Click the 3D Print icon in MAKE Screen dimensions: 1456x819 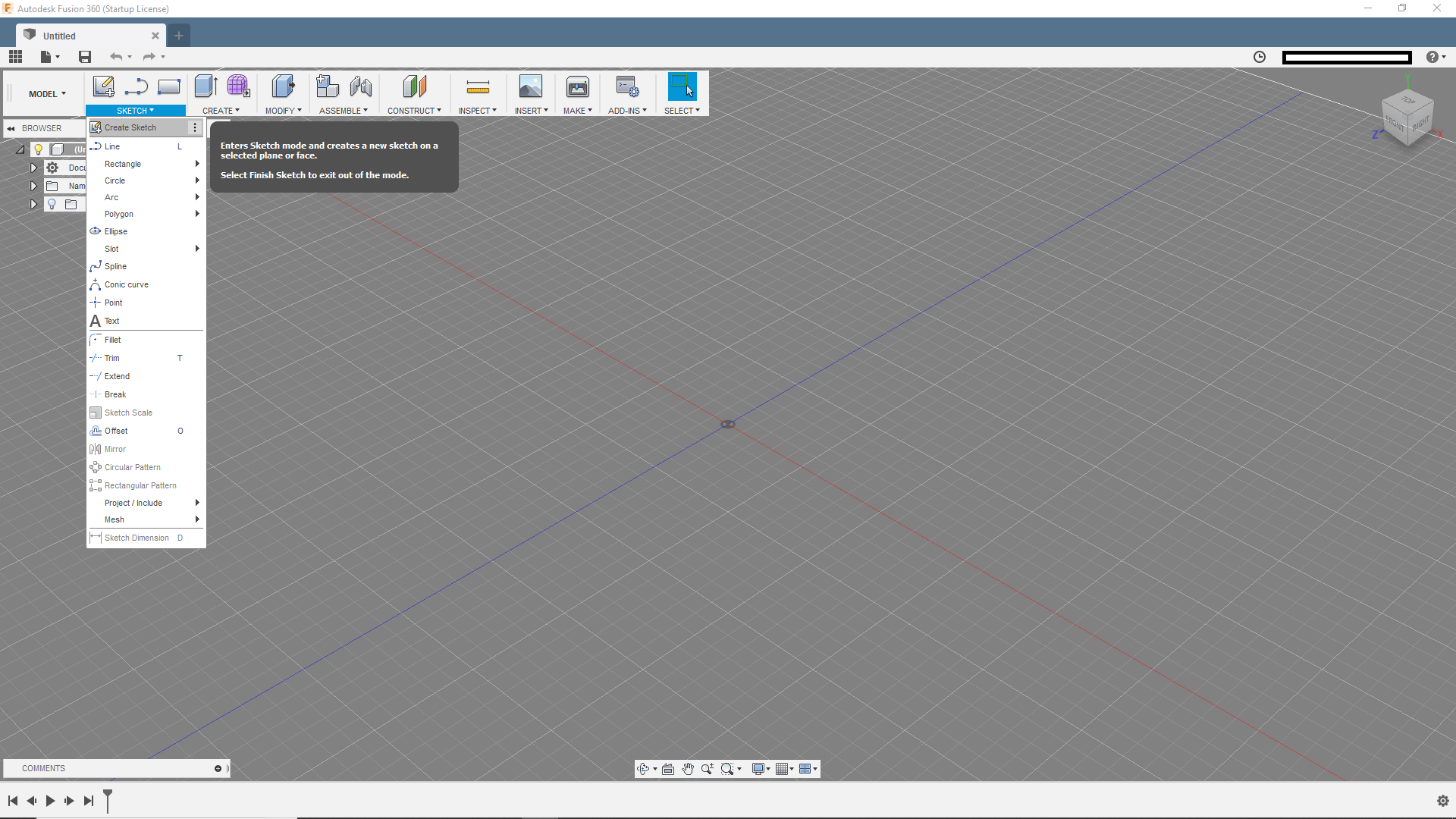click(578, 86)
